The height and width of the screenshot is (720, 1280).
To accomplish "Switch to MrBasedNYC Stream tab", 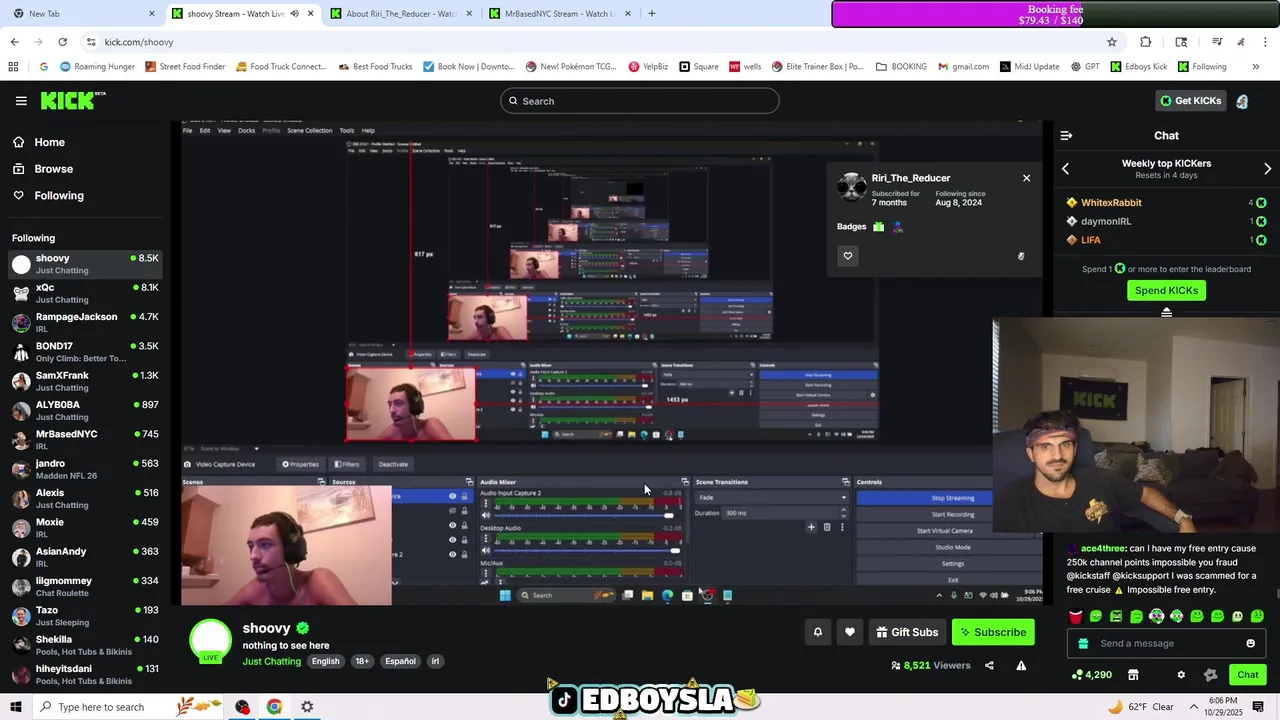I will tap(559, 14).
